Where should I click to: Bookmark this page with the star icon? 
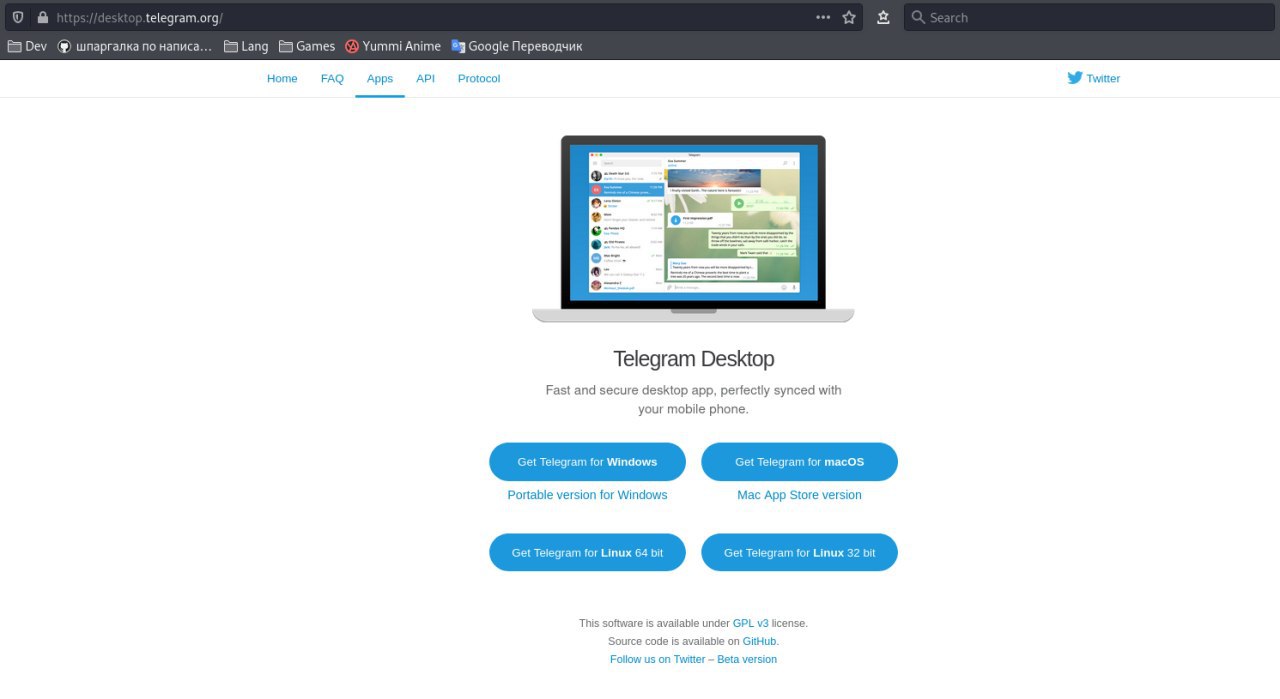point(849,17)
